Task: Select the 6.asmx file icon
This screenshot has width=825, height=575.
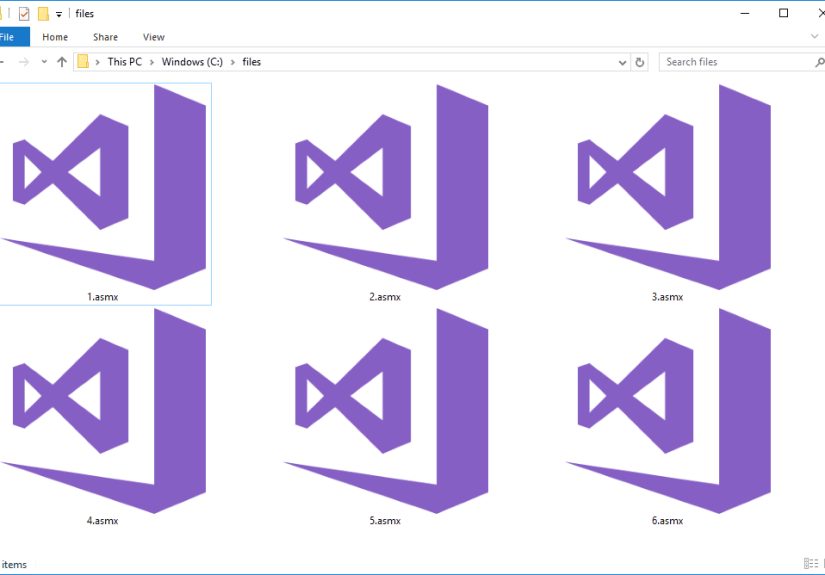Action: 668,411
